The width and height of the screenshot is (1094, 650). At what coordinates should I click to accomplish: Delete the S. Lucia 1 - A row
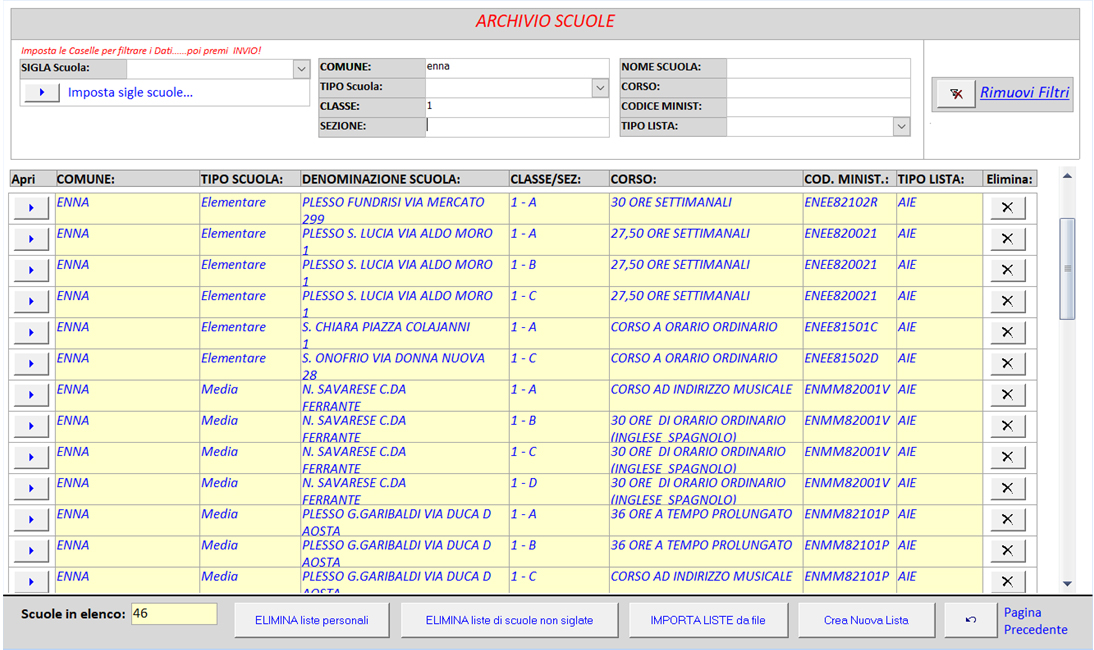click(1007, 239)
